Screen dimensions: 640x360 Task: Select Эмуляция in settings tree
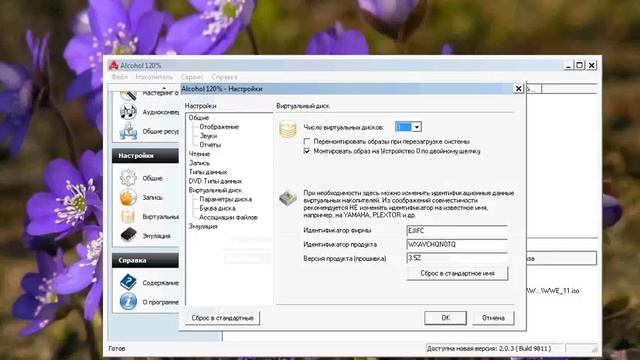point(203,226)
